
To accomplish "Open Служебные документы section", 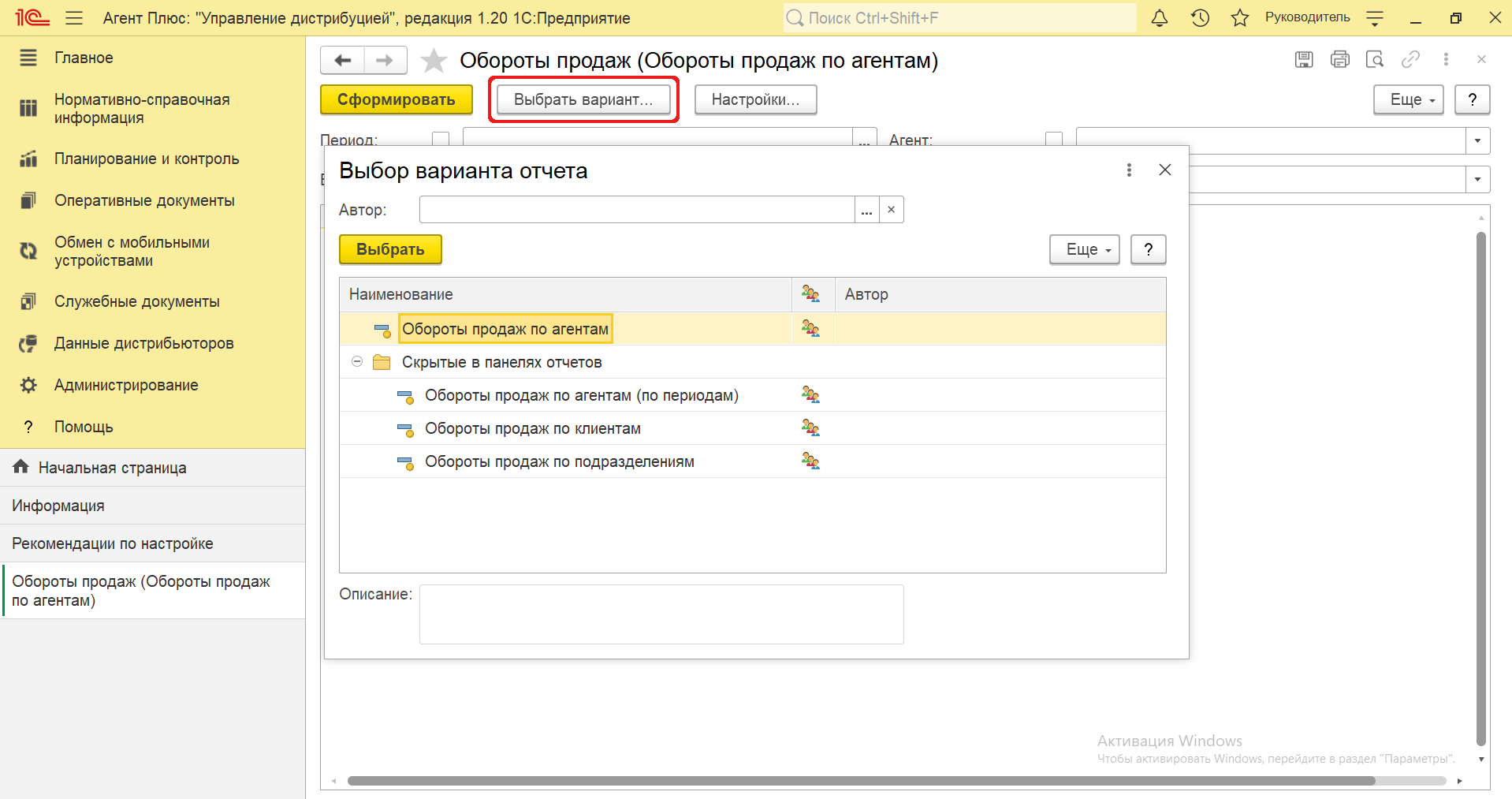I will pos(152,301).
